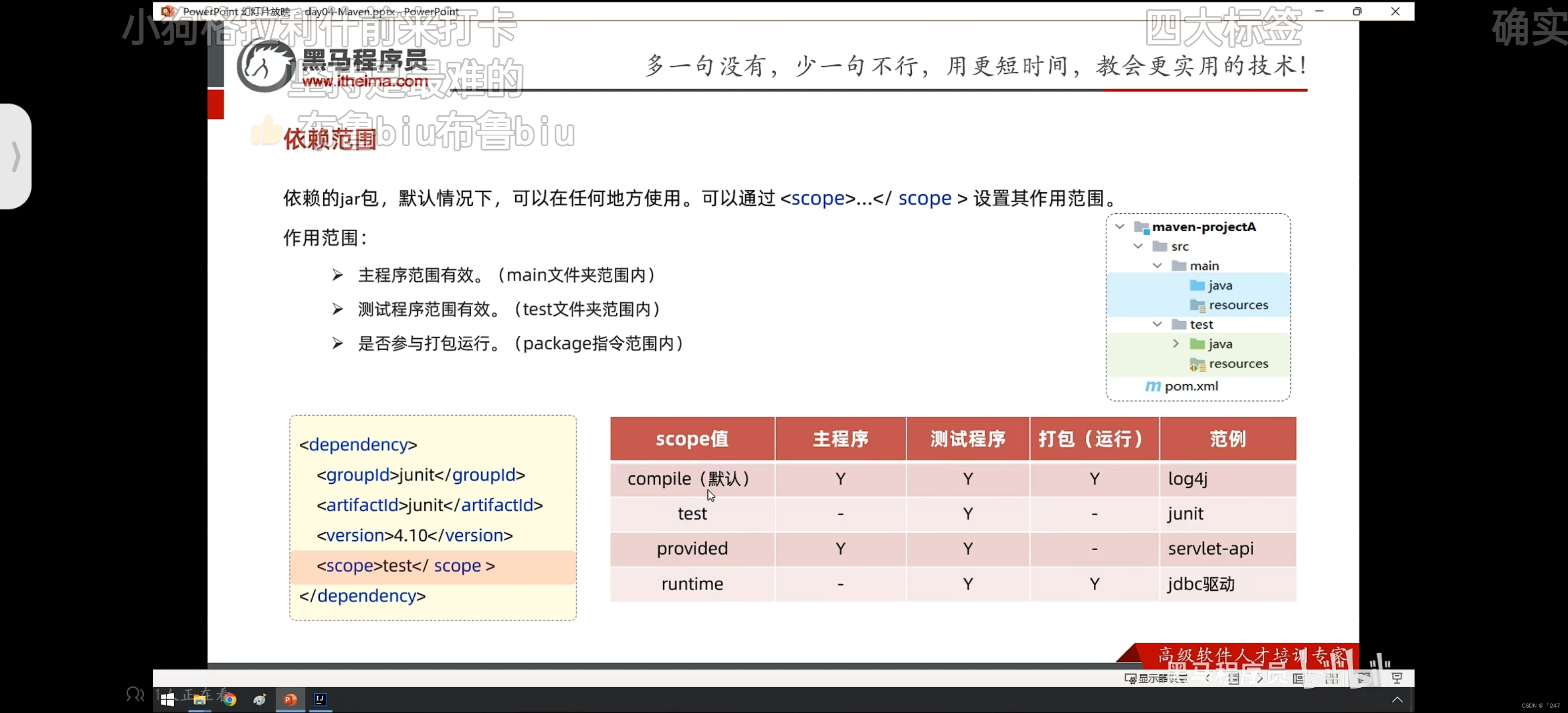This screenshot has height=713, width=1568.
Task: Click the PowerPoint app icon in the title bar
Action: tap(168, 11)
